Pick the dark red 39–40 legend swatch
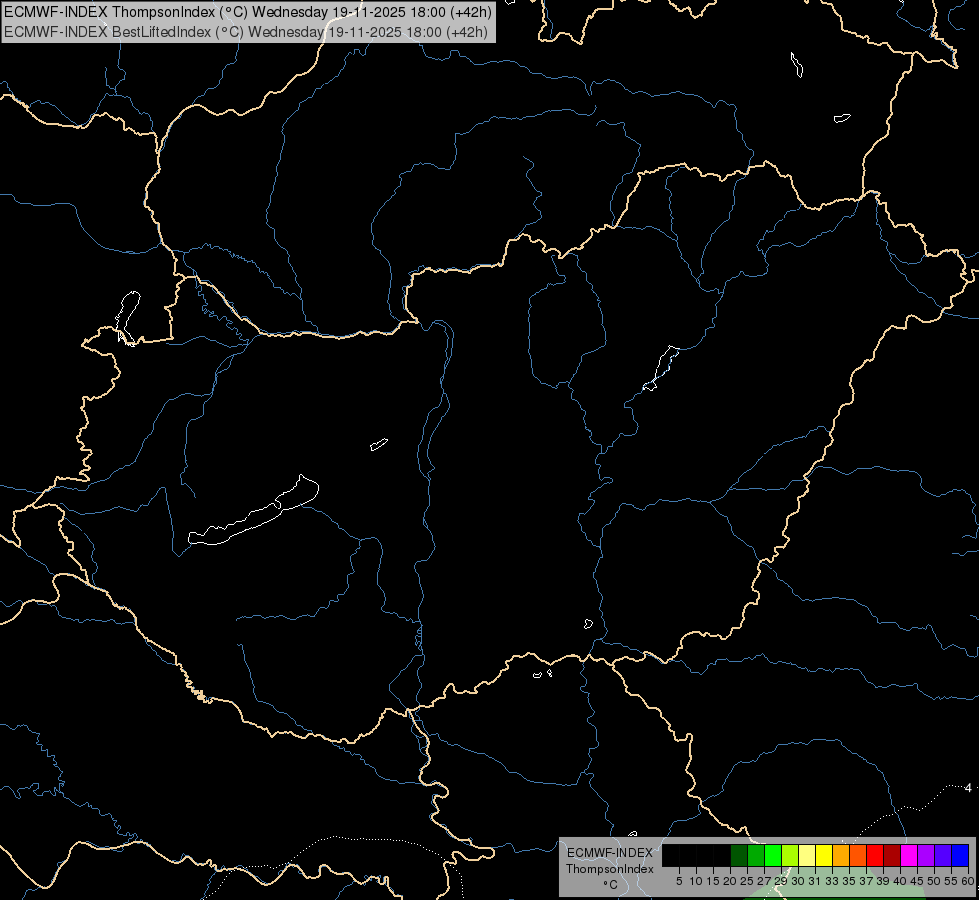The width and height of the screenshot is (979, 900). coord(892,855)
